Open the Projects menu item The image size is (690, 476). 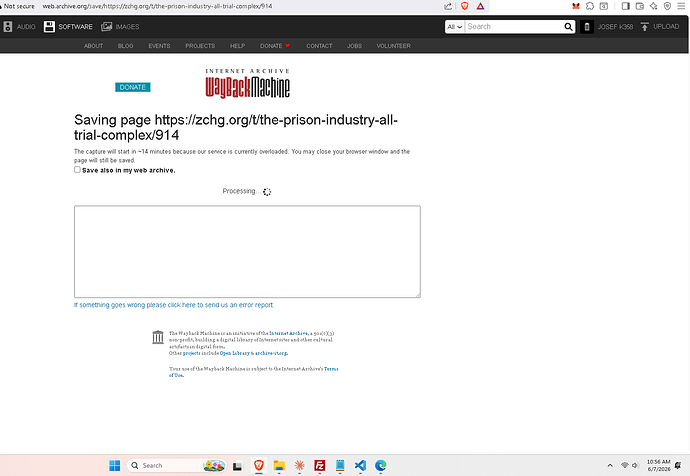click(x=200, y=46)
